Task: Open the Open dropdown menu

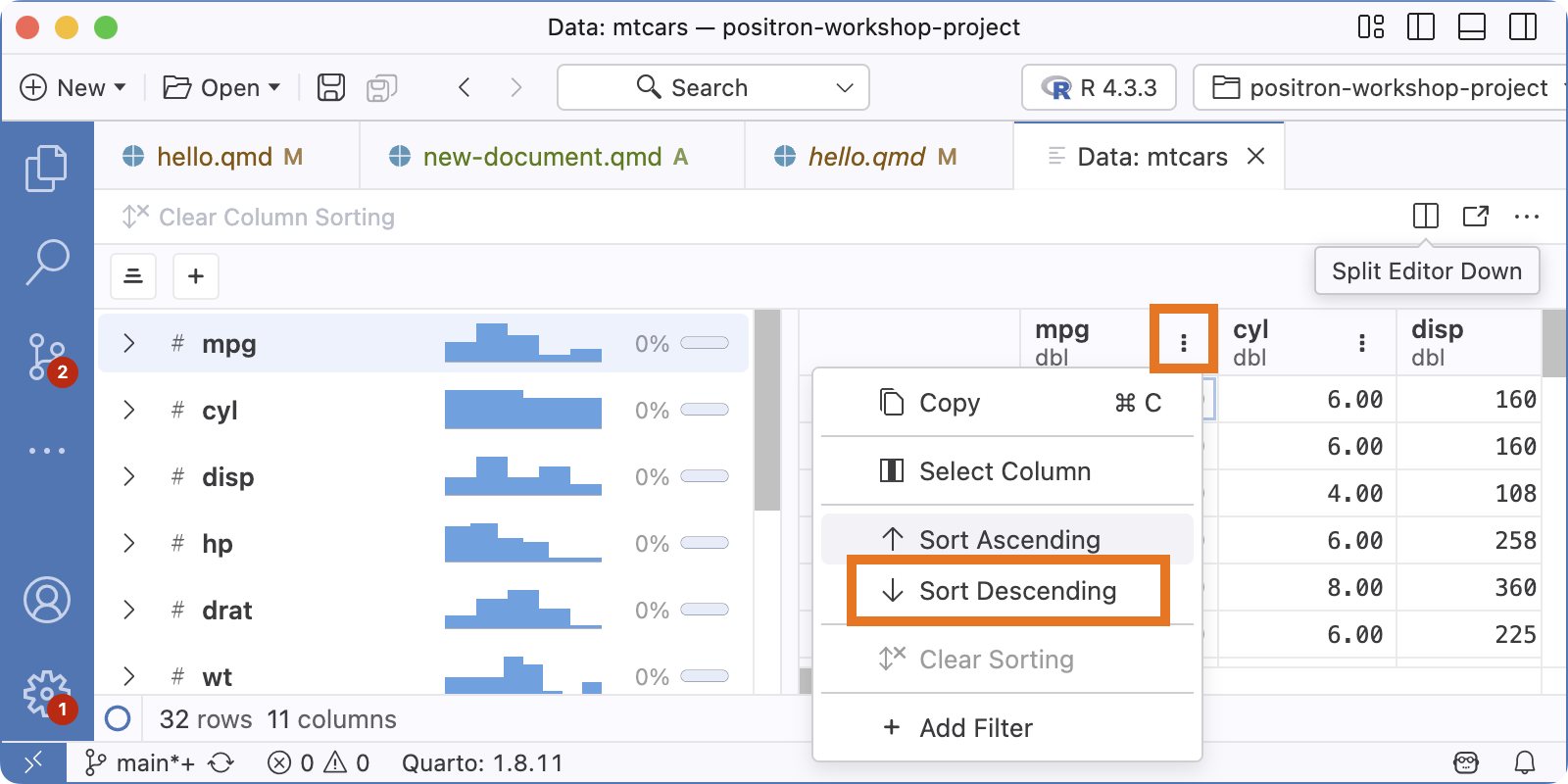Action: point(221,87)
